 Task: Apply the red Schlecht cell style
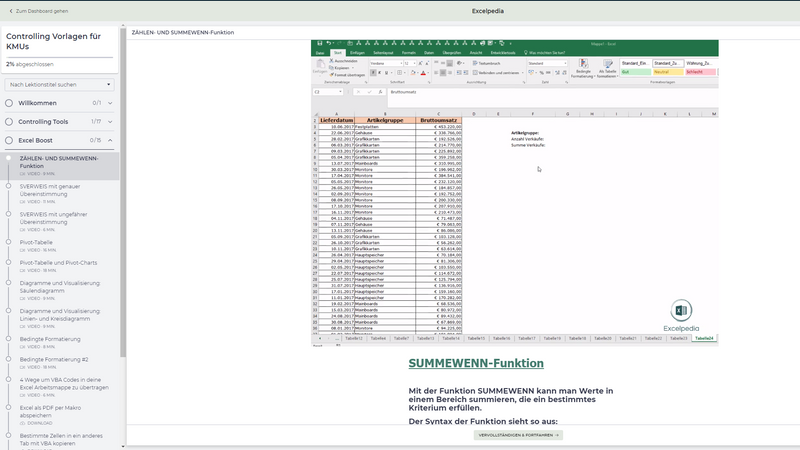[701, 72]
